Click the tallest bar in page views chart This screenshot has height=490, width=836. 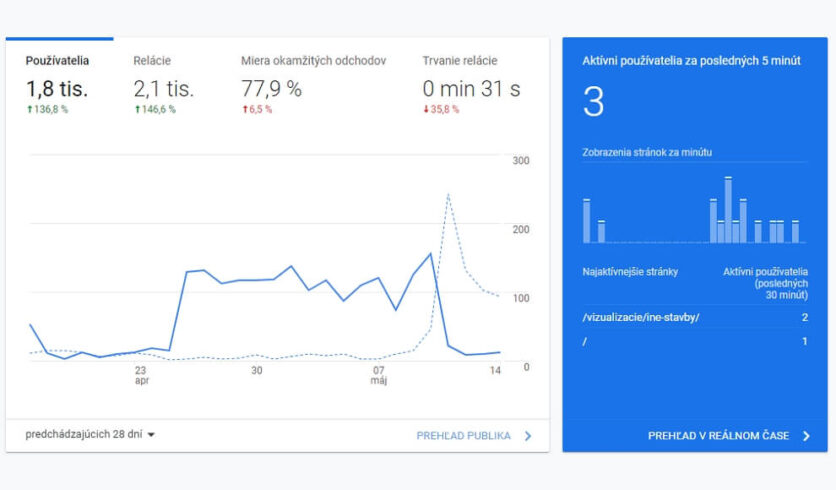point(728,210)
